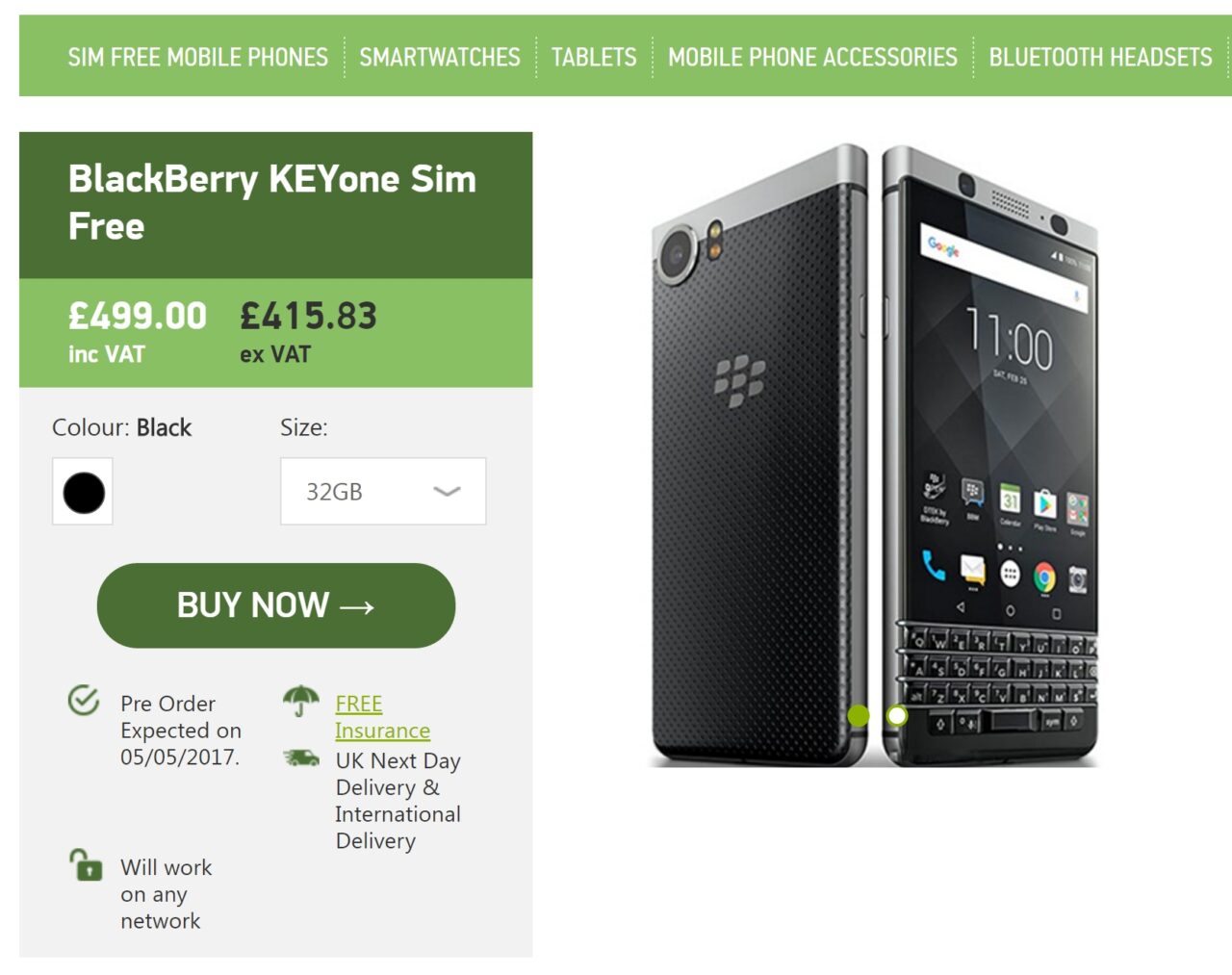Open the 32GB size dropdown

coord(383,492)
